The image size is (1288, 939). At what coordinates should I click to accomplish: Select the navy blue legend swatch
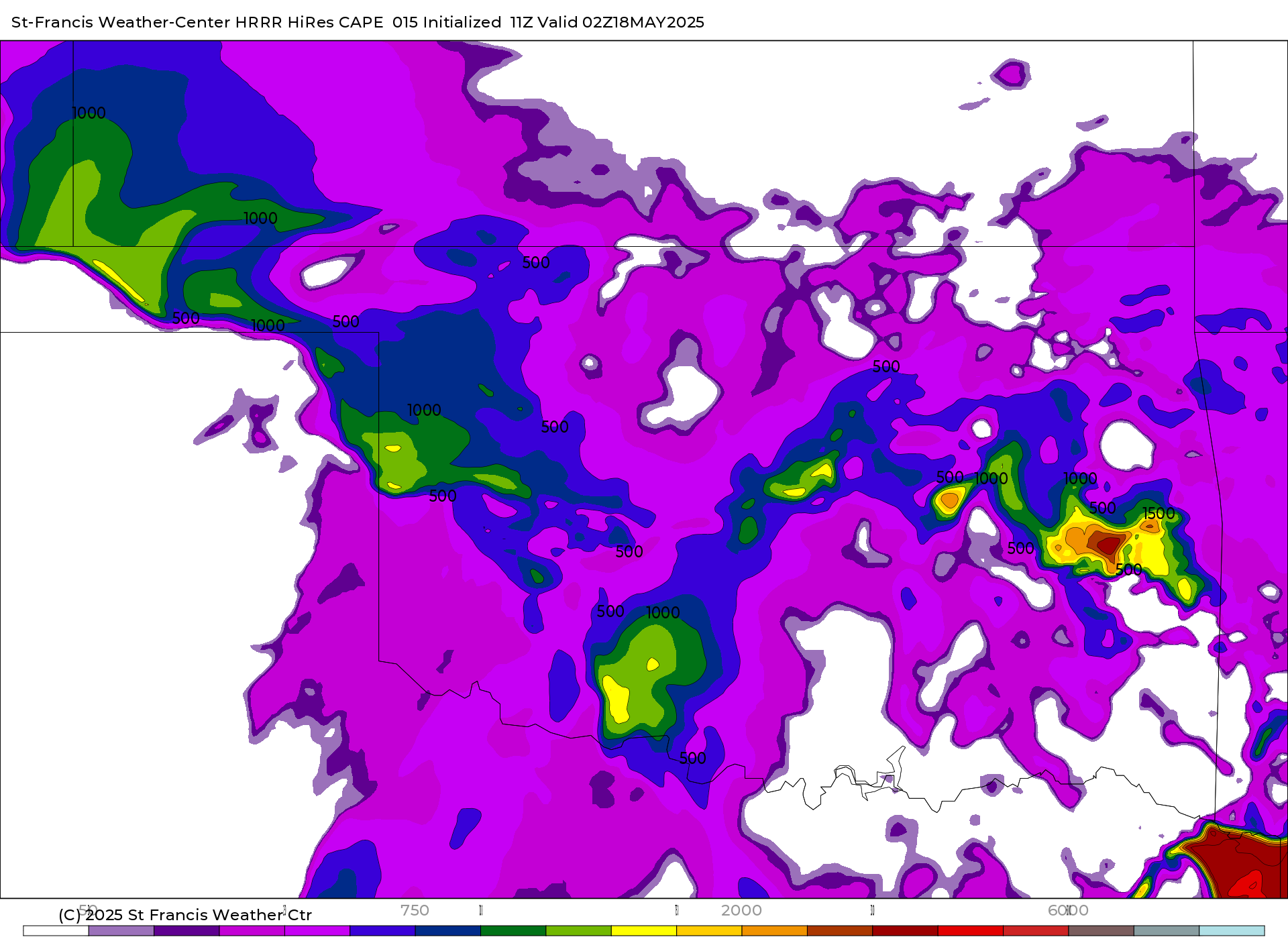[448, 931]
